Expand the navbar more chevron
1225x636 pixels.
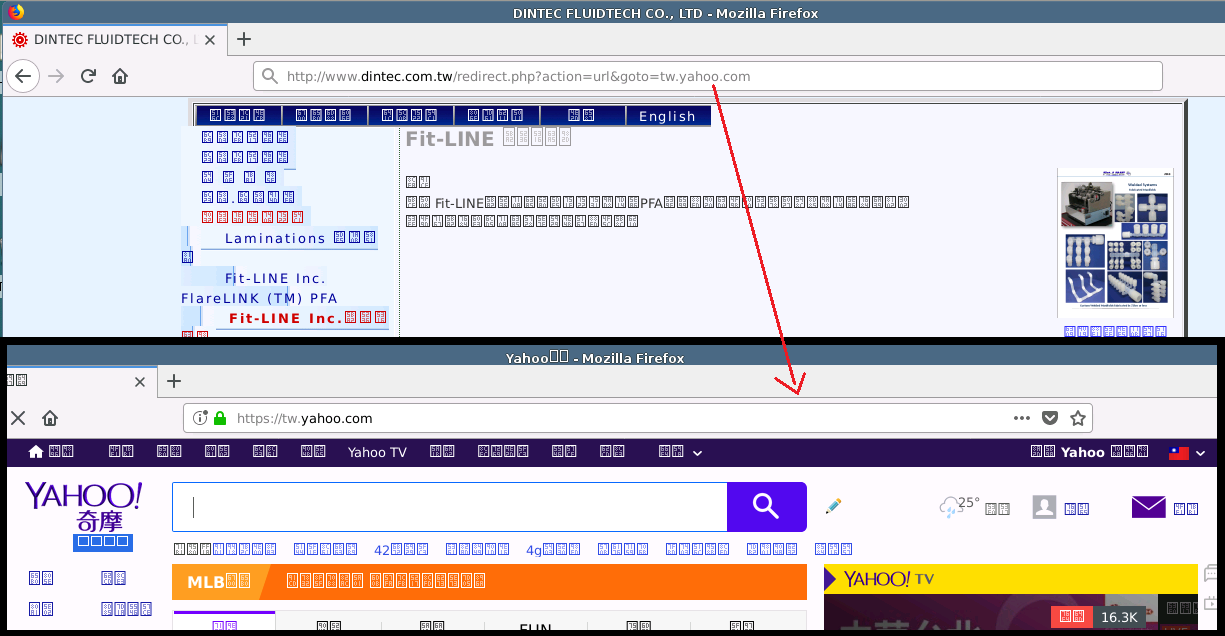[697, 453]
